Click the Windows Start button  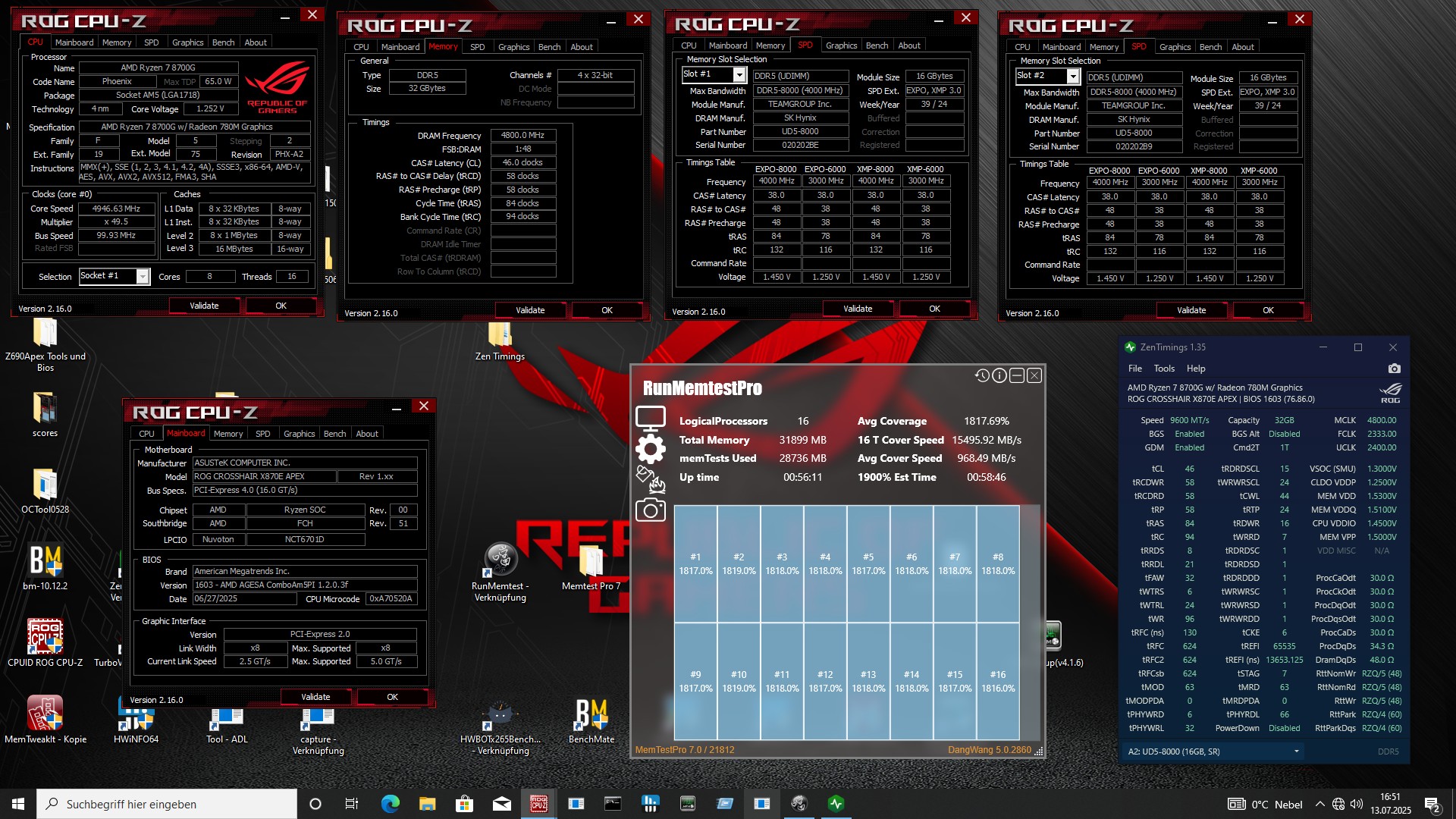pos(18,804)
